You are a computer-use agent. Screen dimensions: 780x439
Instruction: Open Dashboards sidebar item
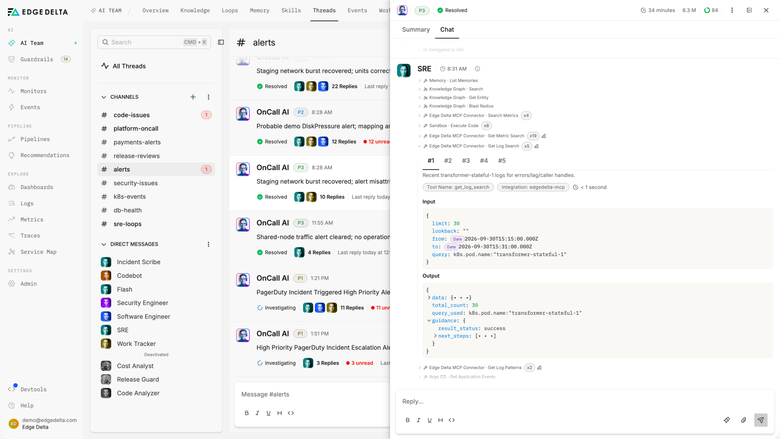click(x=36, y=187)
